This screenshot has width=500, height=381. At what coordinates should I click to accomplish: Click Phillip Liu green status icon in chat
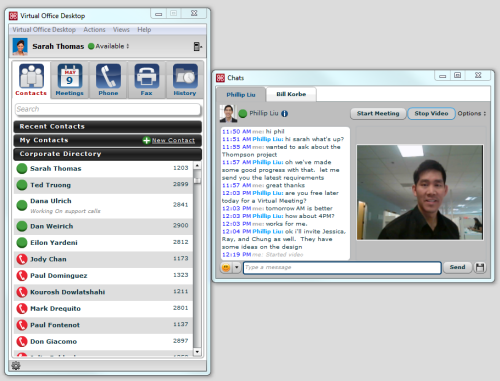coord(243,114)
